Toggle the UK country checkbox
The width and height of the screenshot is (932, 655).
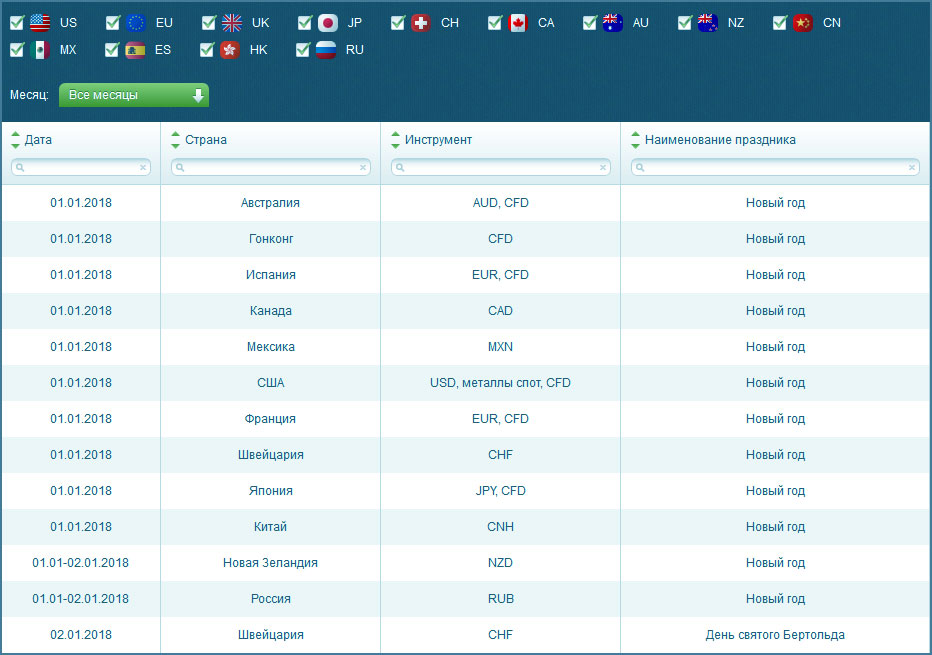point(209,22)
